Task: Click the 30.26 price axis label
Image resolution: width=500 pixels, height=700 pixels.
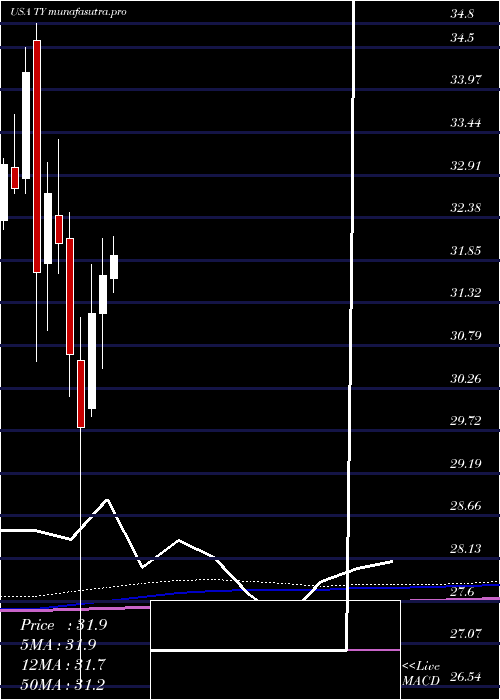Action: click(466, 379)
